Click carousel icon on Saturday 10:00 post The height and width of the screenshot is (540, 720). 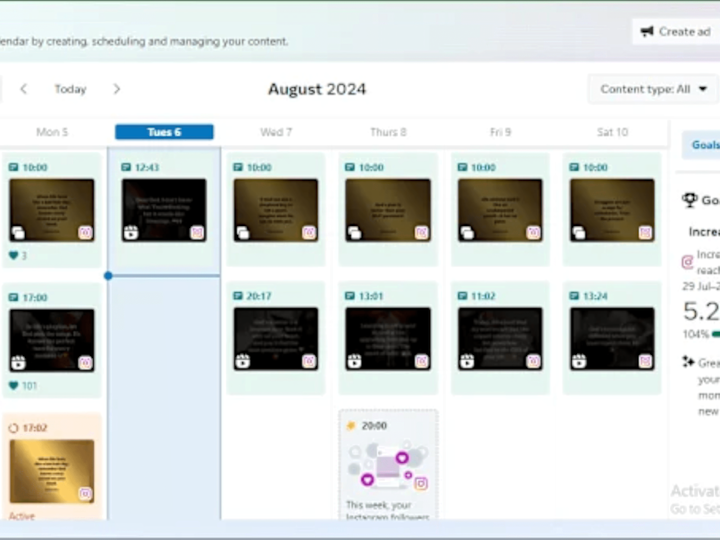[579, 233]
